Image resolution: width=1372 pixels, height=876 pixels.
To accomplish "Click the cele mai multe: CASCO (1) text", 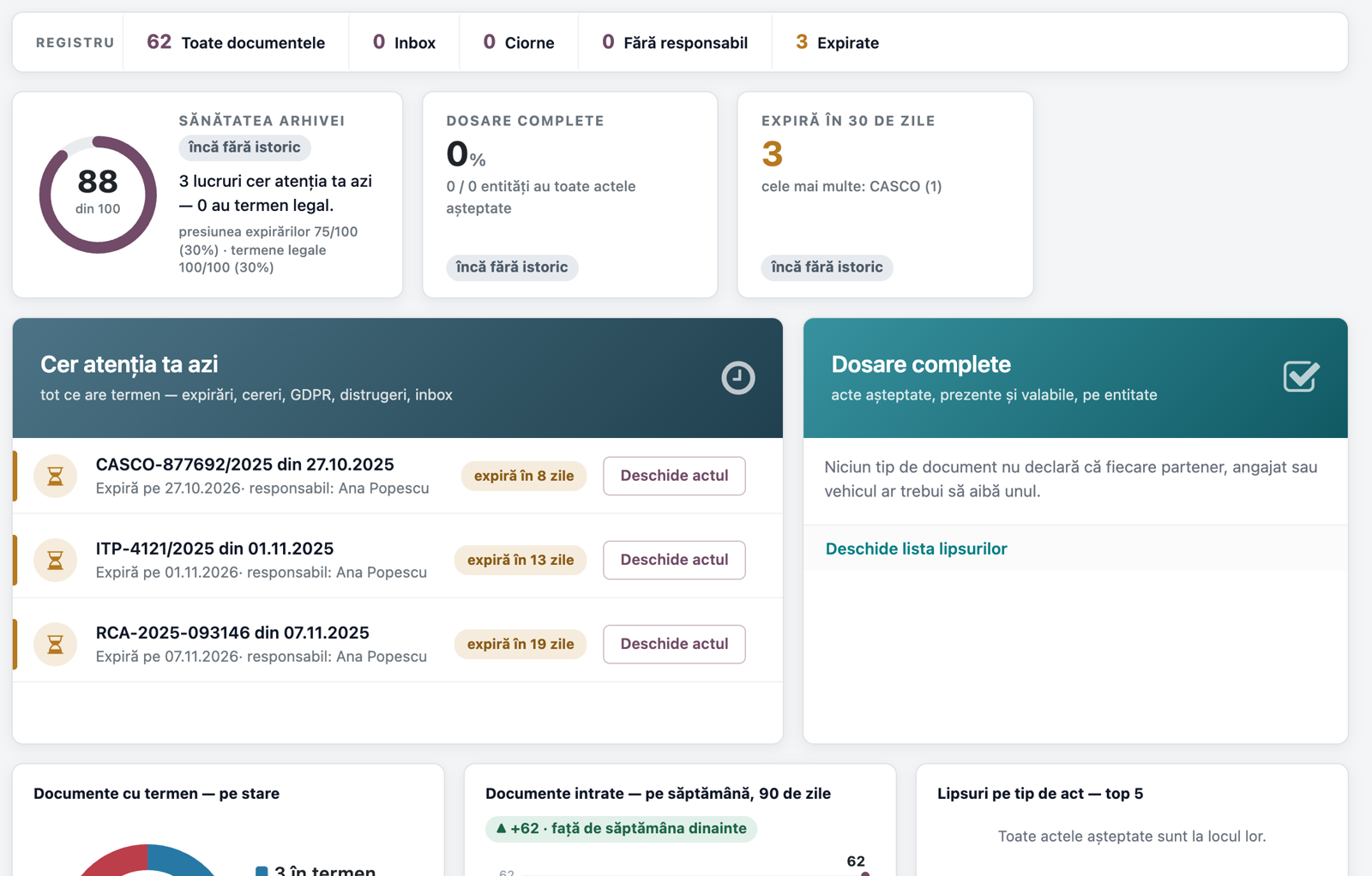I will pyautogui.click(x=851, y=186).
